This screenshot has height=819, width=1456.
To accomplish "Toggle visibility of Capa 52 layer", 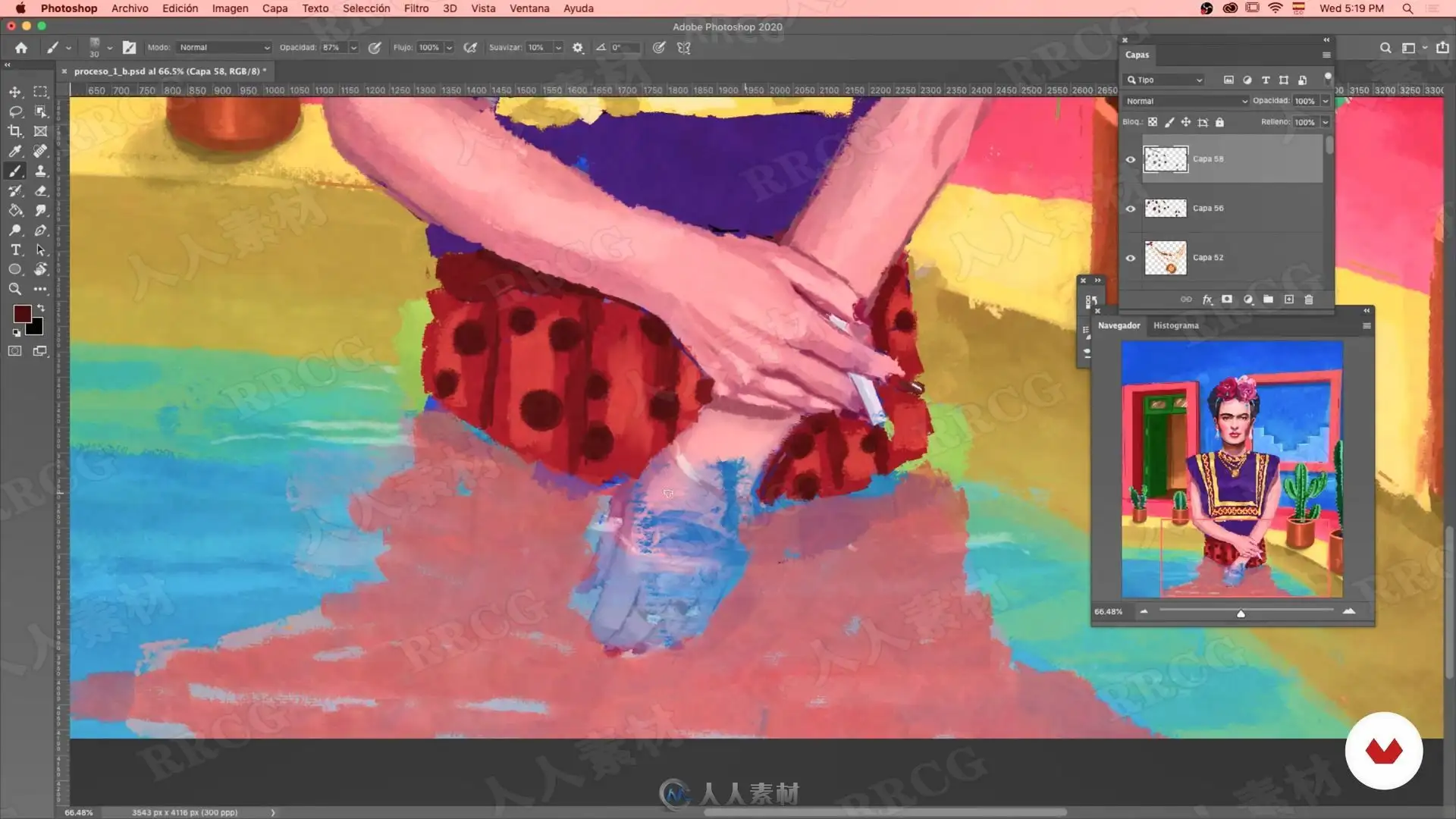I will pyautogui.click(x=1130, y=258).
